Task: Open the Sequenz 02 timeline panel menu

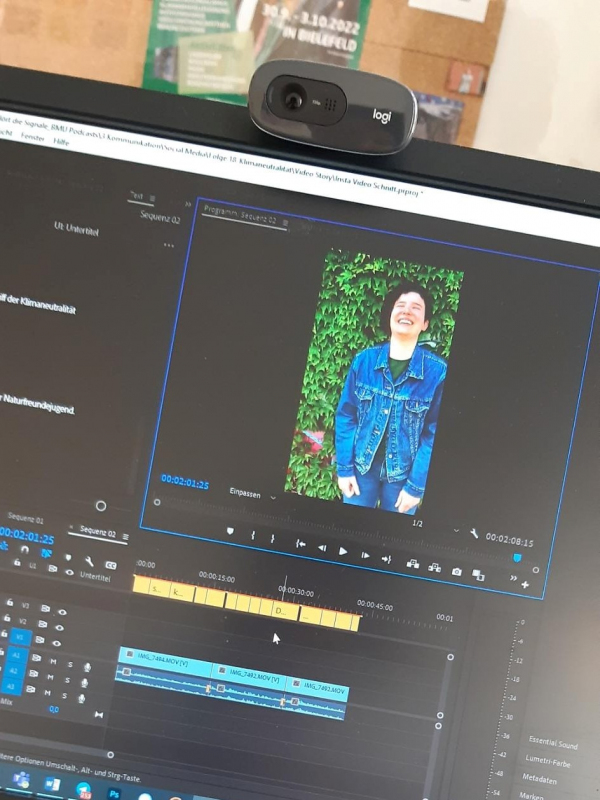Action: 126,537
